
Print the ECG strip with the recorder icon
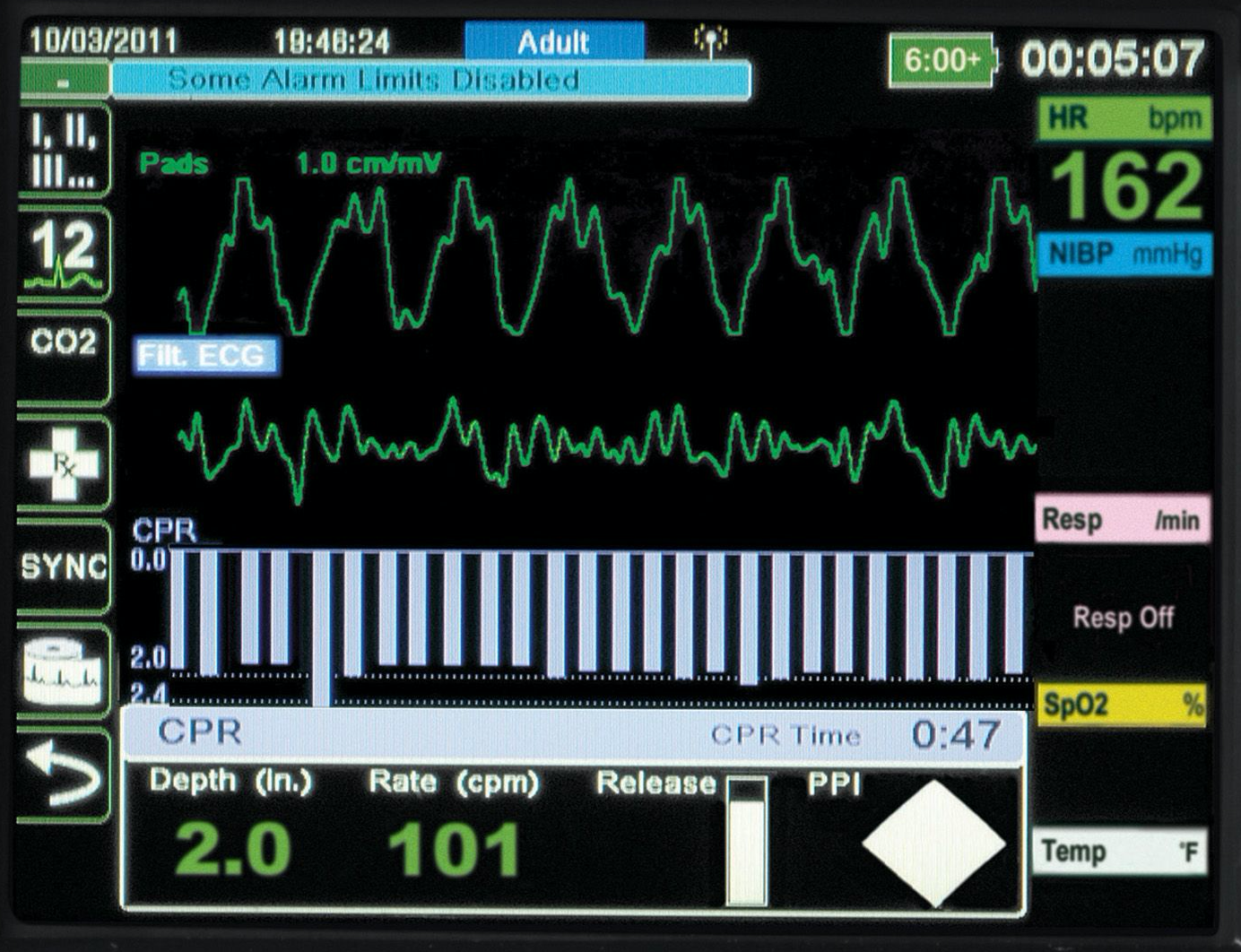(64, 671)
